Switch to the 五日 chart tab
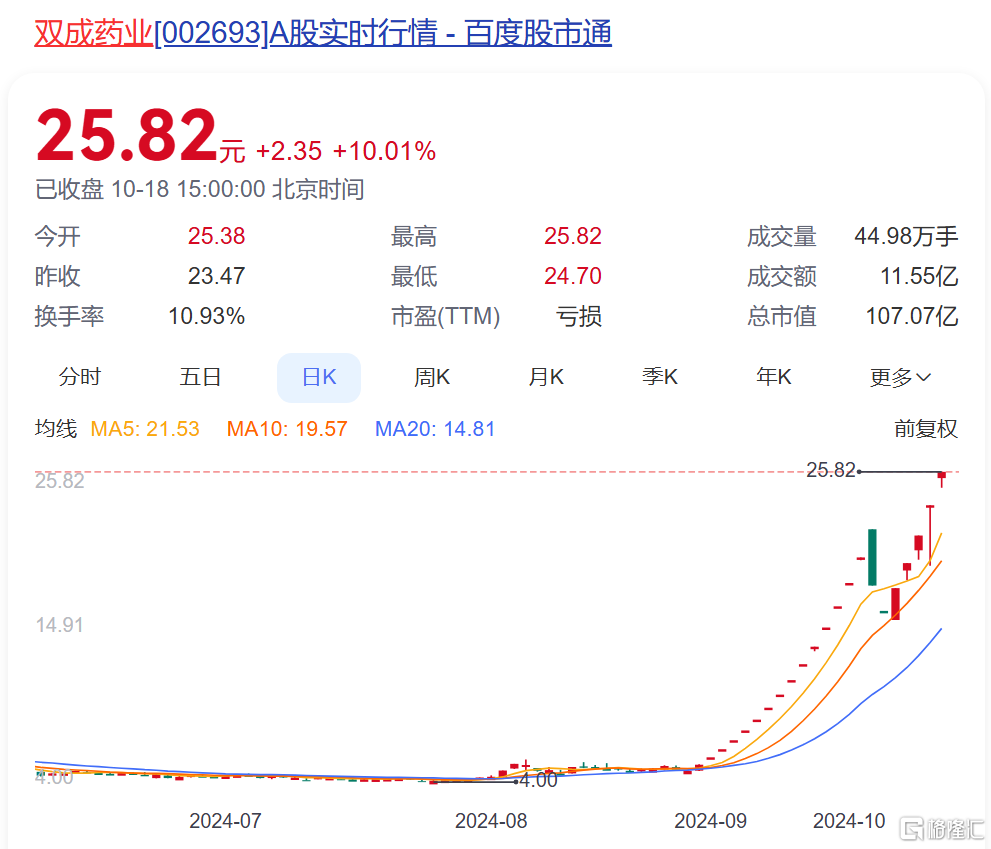 pyautogui.click(x=200, y=377)
